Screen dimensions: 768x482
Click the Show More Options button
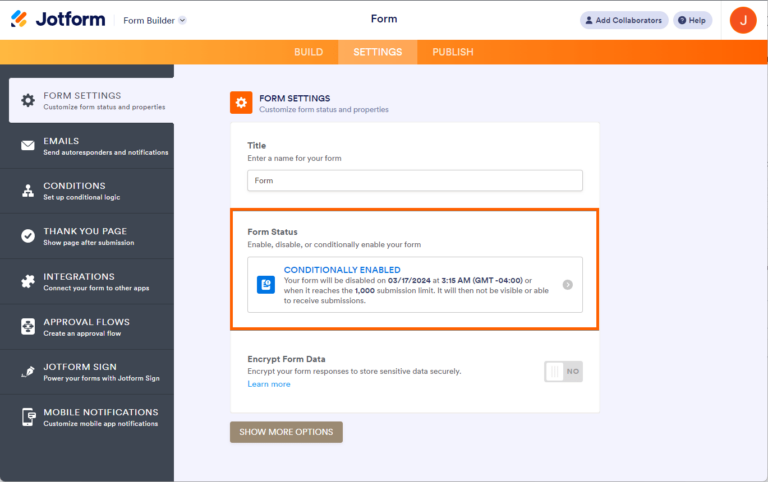[x=286, y=432]
